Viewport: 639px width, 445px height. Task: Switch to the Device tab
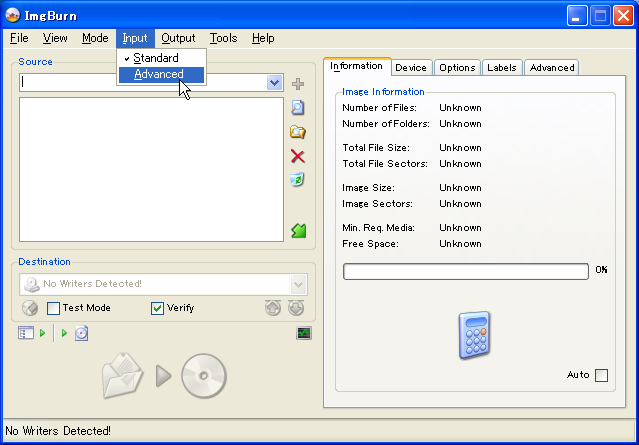411,68
